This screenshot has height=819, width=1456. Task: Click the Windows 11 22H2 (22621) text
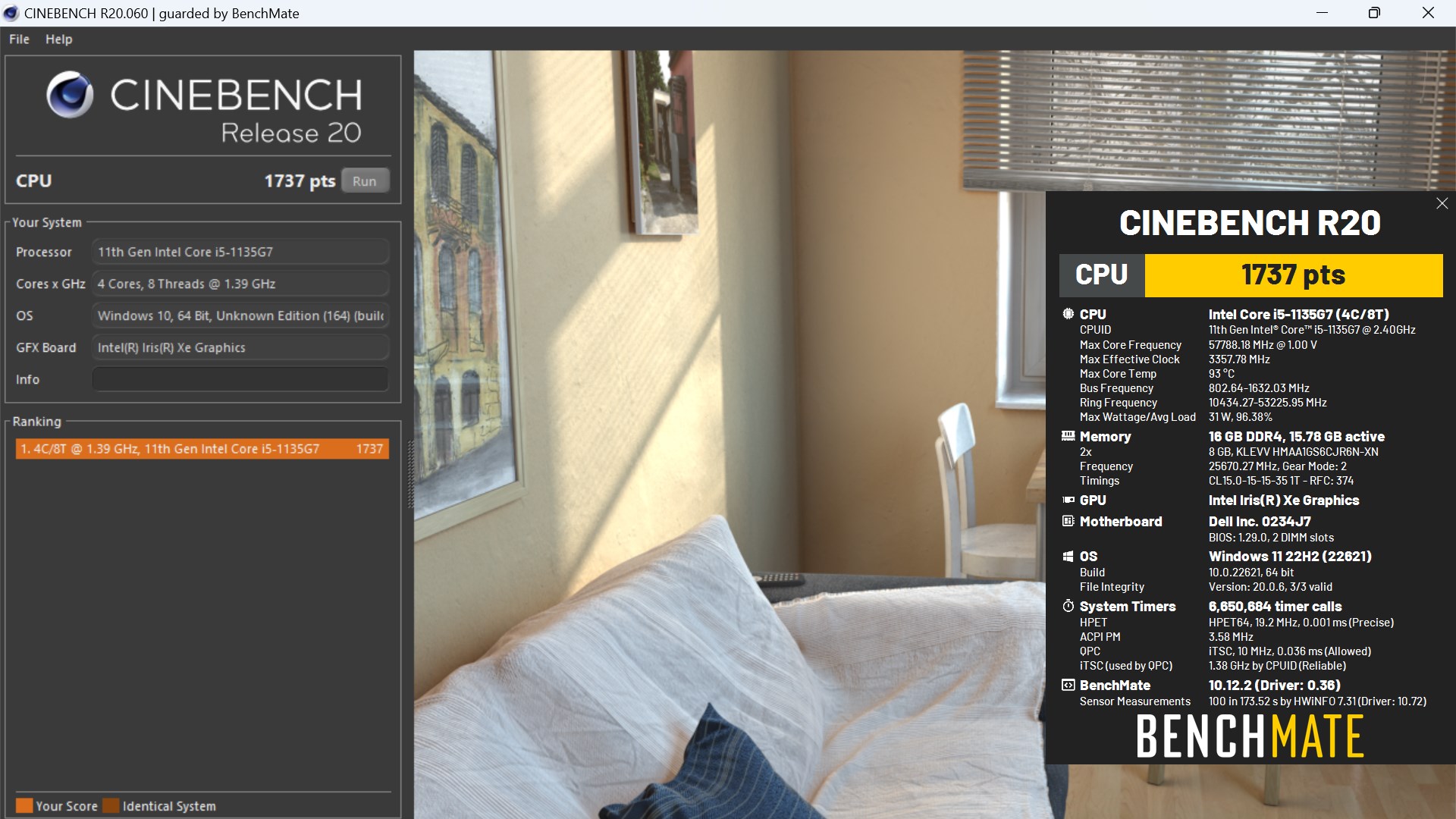tap(1290, 557)
